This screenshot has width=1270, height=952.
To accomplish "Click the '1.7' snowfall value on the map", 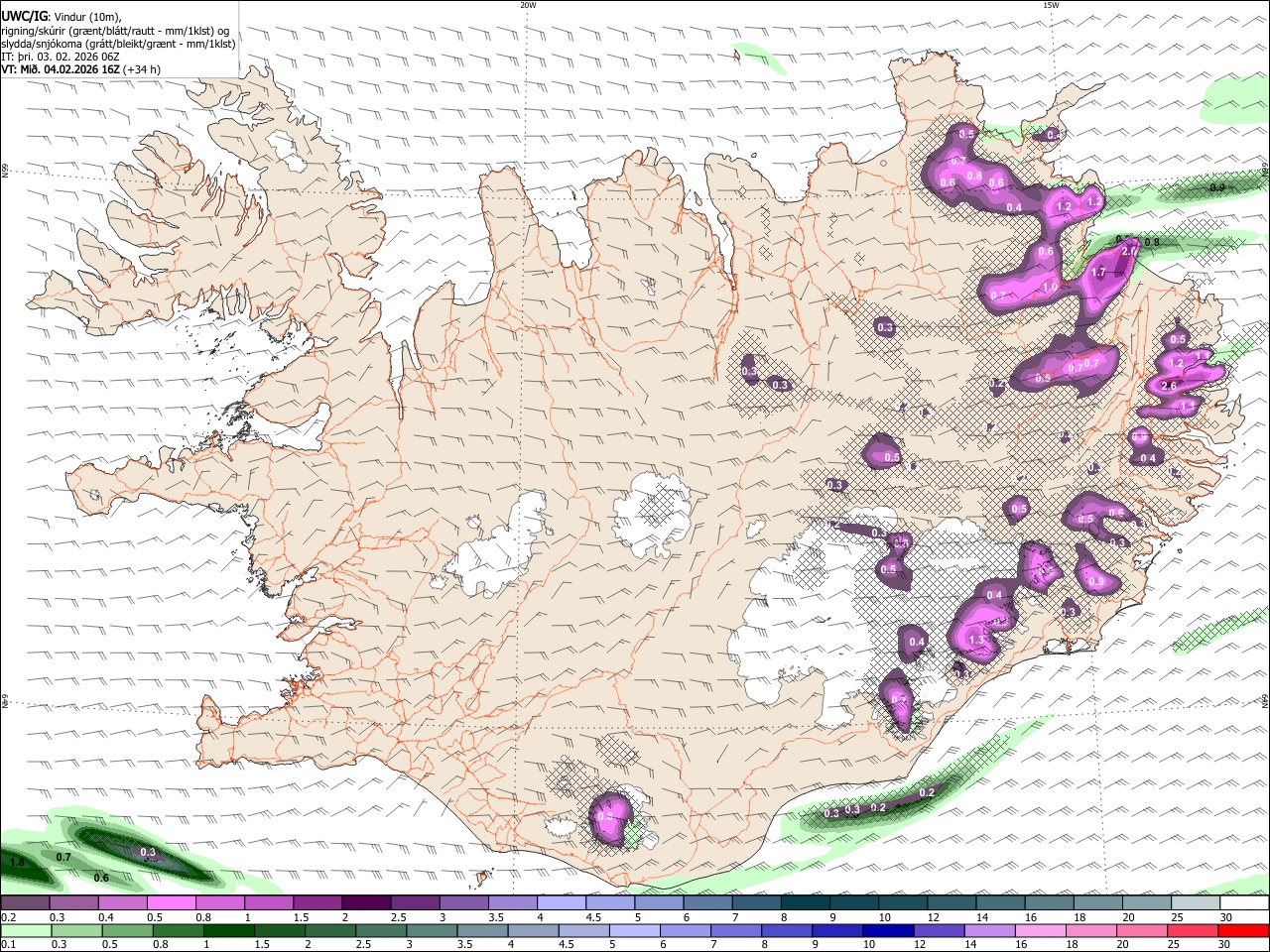I will coord(1098,272).
